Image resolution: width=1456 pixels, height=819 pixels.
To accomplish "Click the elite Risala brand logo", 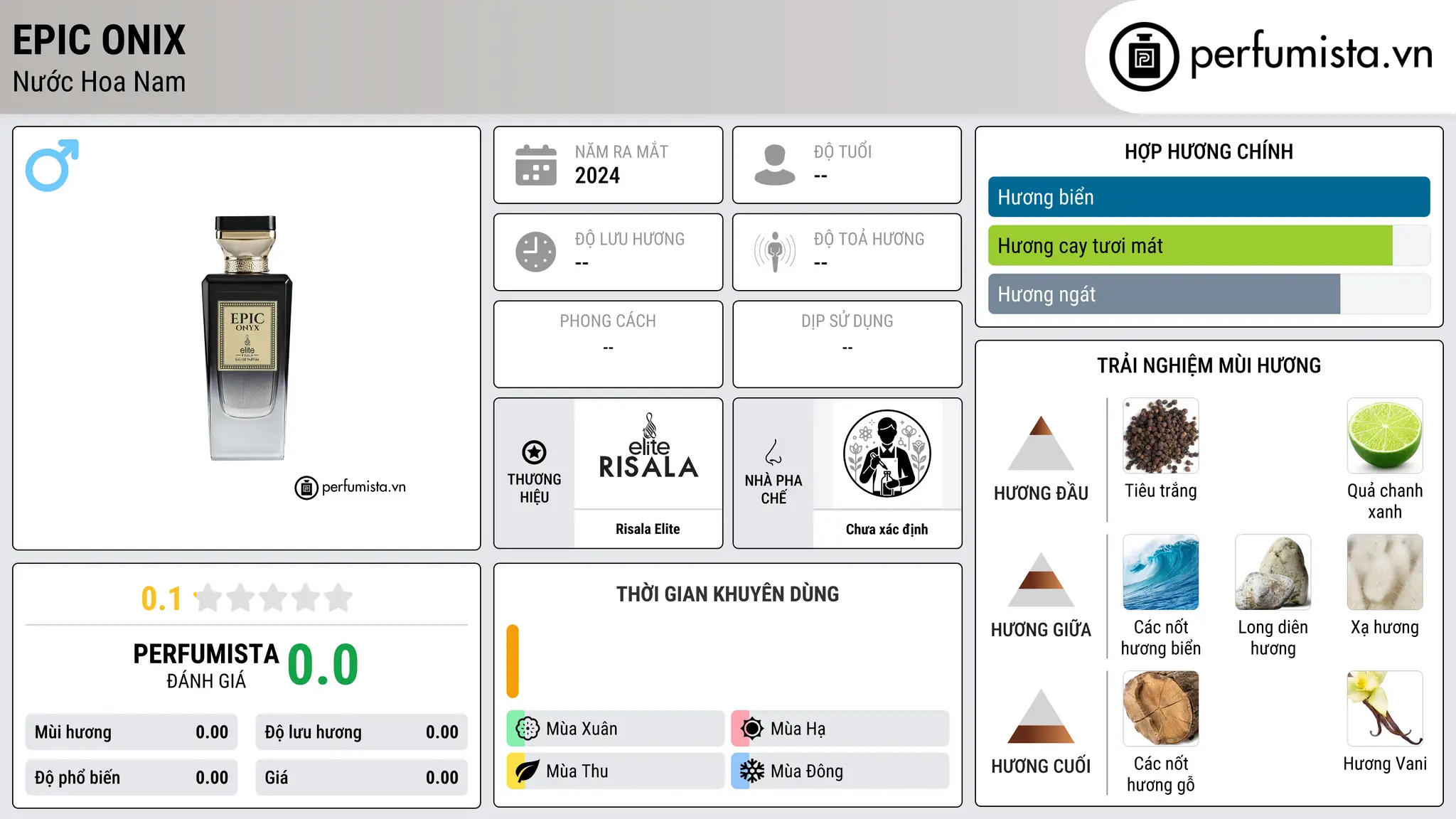I will [648, 446].
